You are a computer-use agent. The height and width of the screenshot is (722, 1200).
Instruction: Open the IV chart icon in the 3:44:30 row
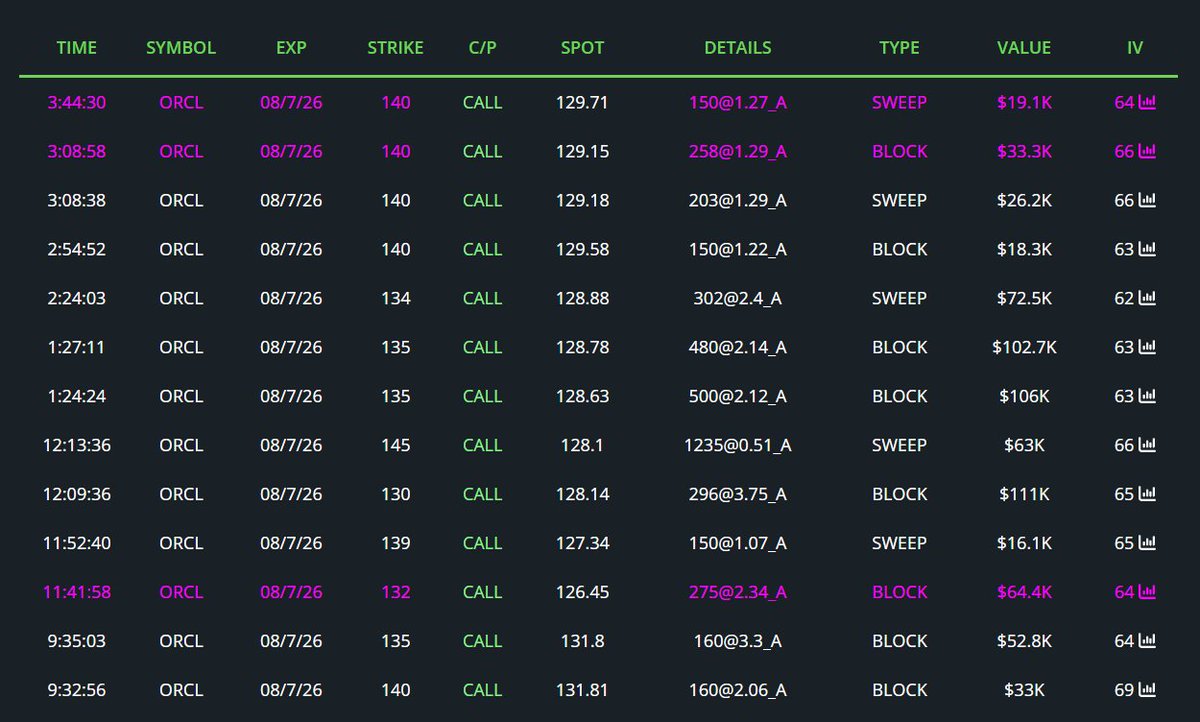coord(1147,102)
